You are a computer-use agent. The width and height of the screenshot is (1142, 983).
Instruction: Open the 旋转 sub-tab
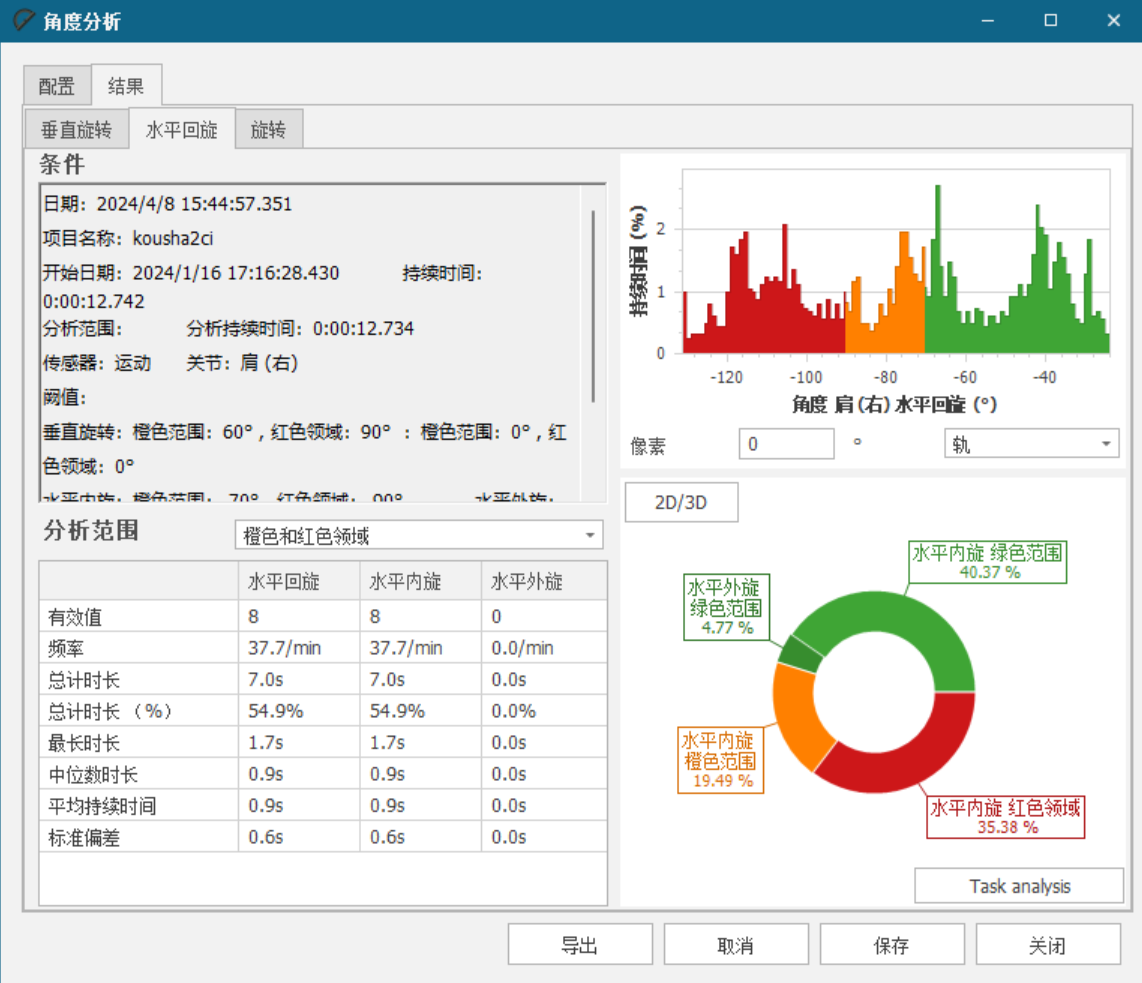point(268,130)
